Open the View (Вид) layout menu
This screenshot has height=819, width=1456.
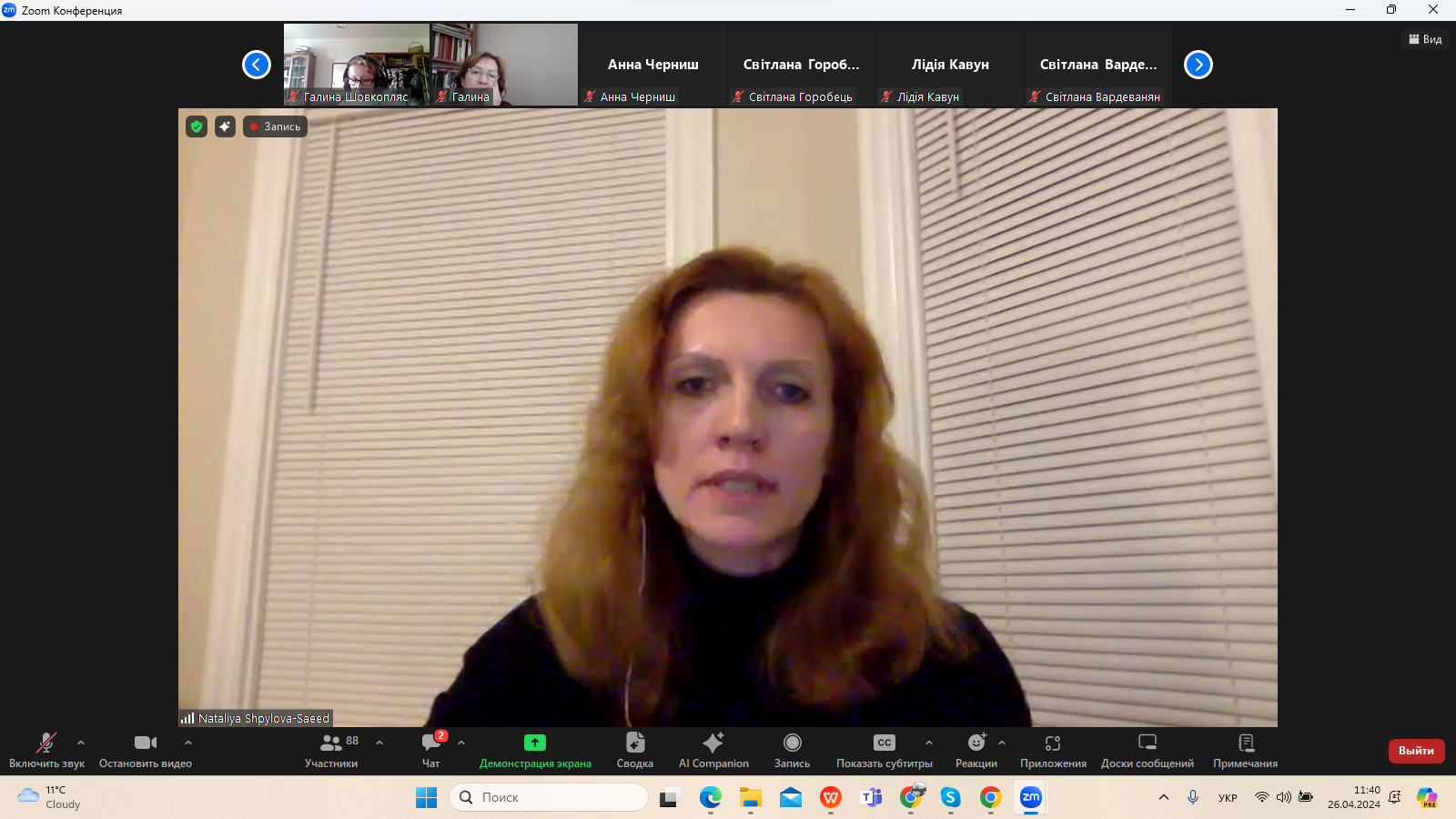click(1425, 39)
